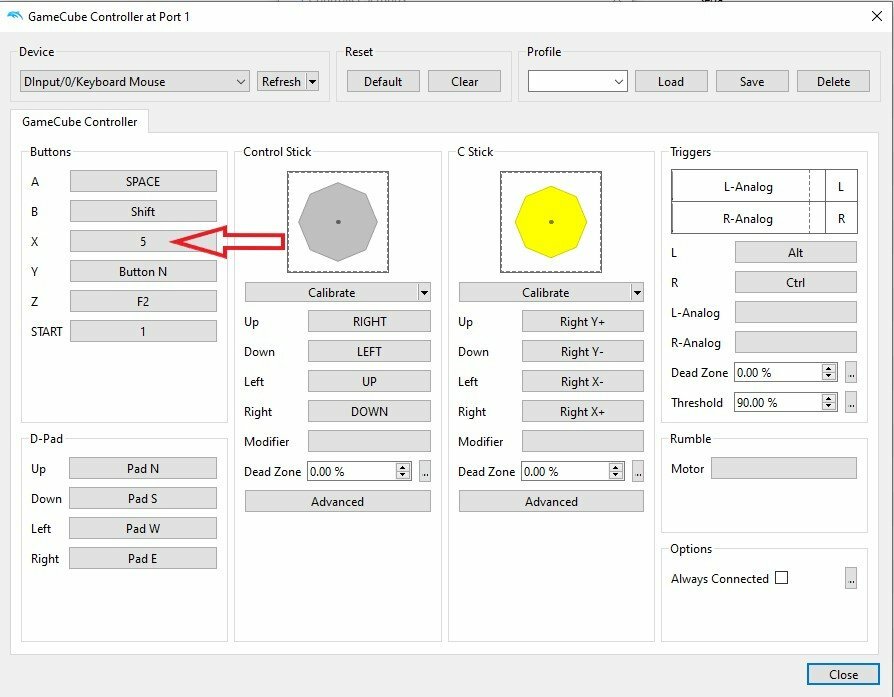
Task: Remap Control Stick Up set to RIGHT
Action: pos(369,322)
